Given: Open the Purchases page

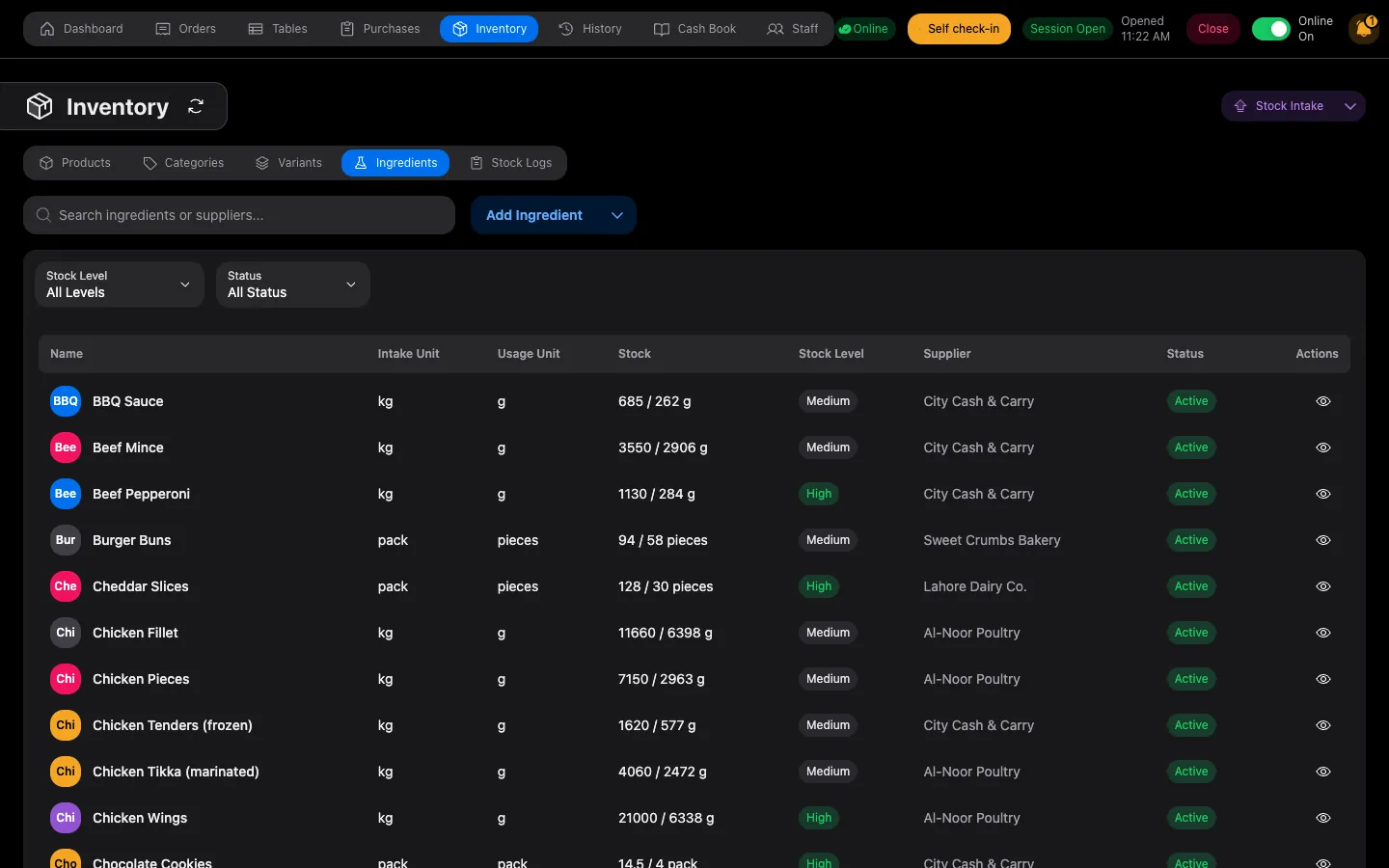Looking at the screenshot, I should tap(380, 29).
